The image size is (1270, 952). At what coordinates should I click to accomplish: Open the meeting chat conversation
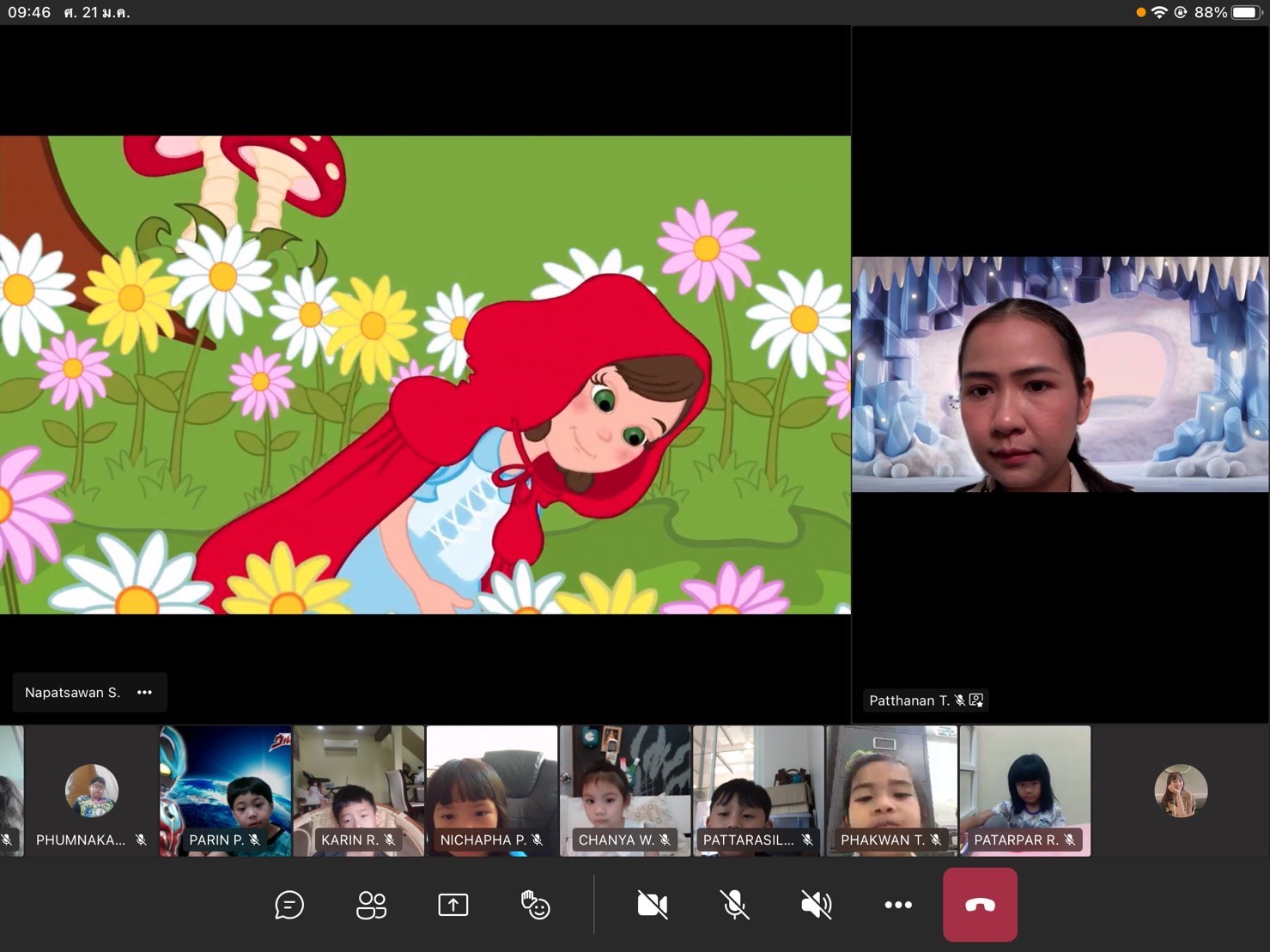coord(289,905)
